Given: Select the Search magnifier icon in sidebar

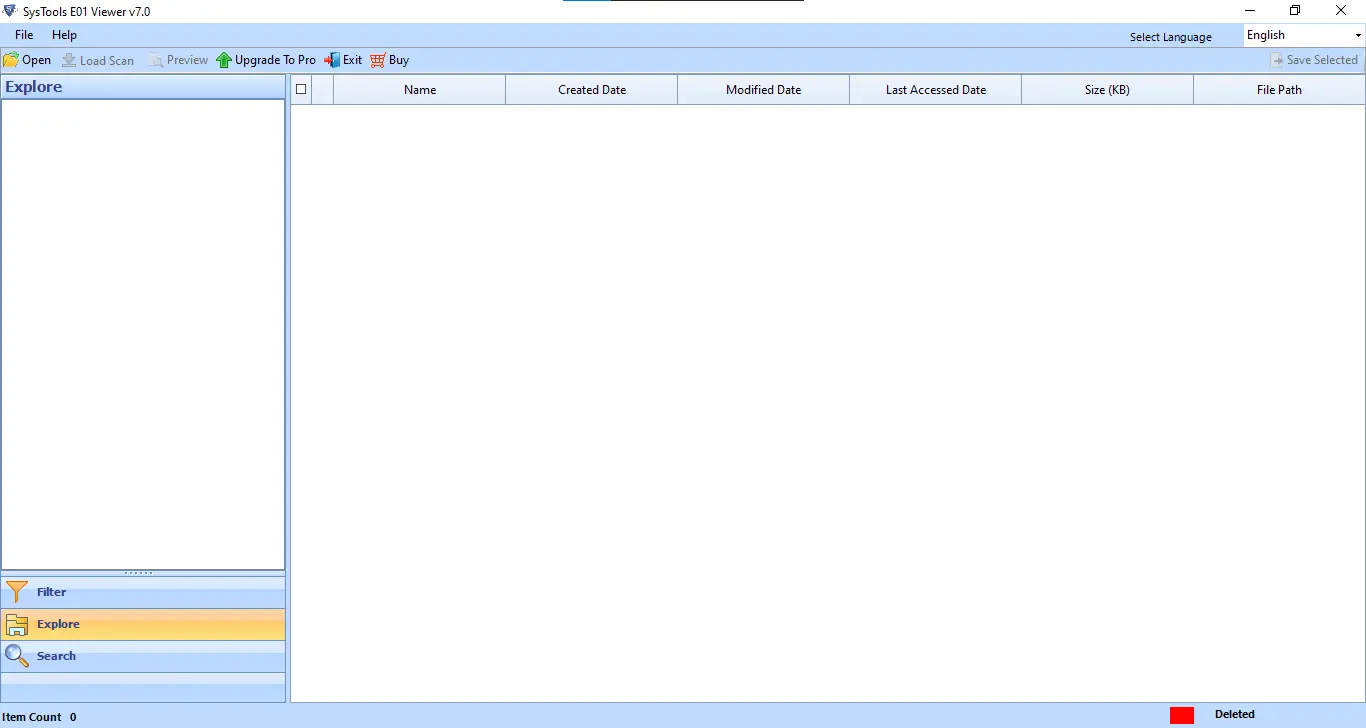Looking at the screenshot, I should click(x=16, y=655).
